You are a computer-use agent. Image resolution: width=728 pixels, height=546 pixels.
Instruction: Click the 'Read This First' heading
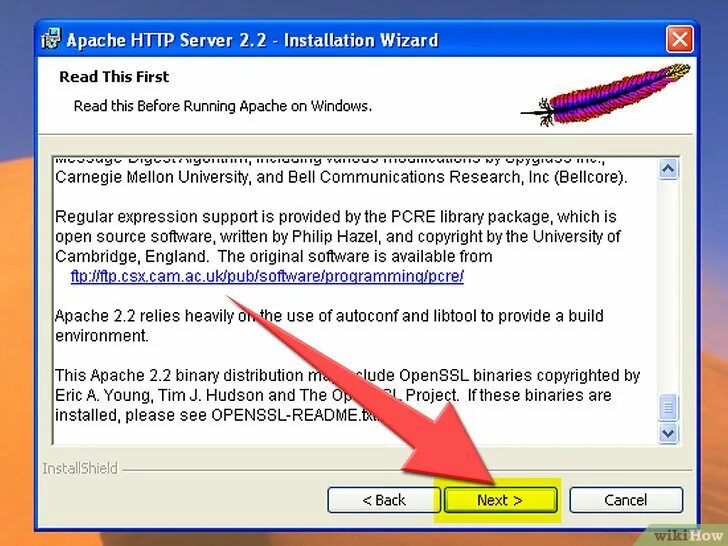114,77
